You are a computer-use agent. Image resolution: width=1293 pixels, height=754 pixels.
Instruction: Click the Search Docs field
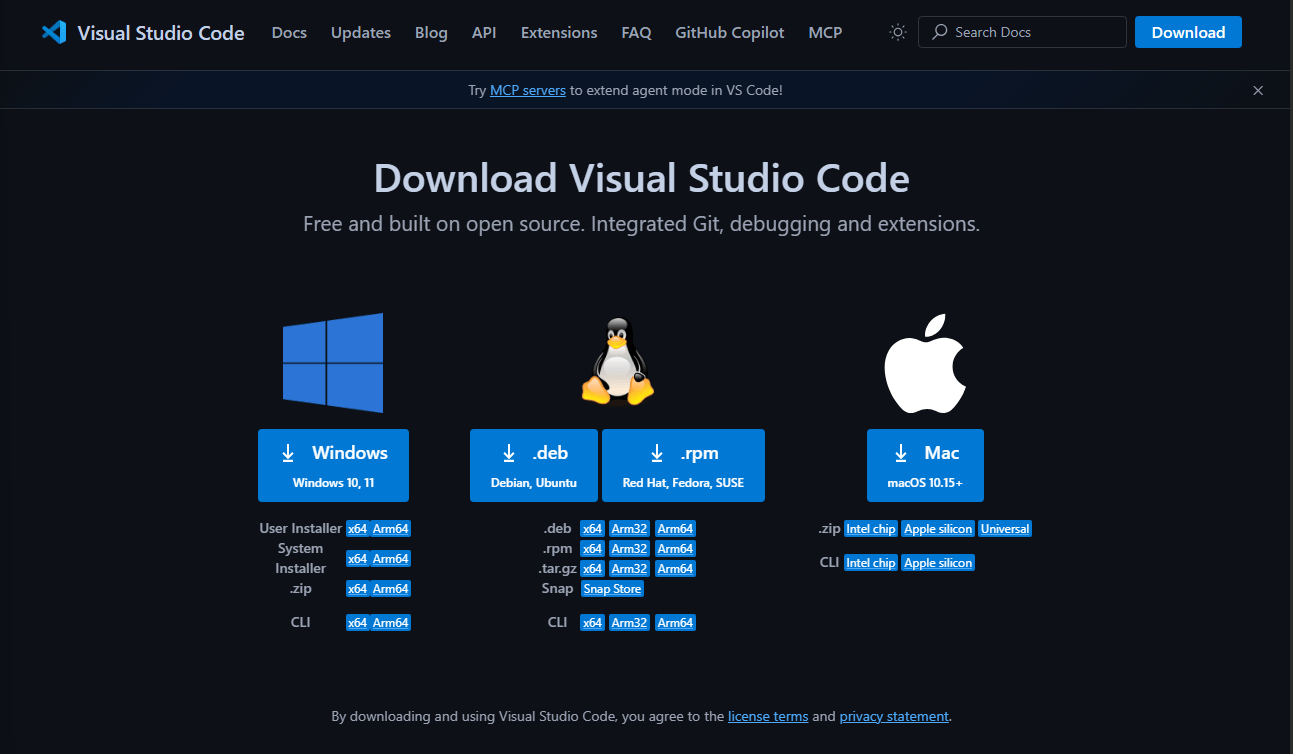(x=1022, y=32)
